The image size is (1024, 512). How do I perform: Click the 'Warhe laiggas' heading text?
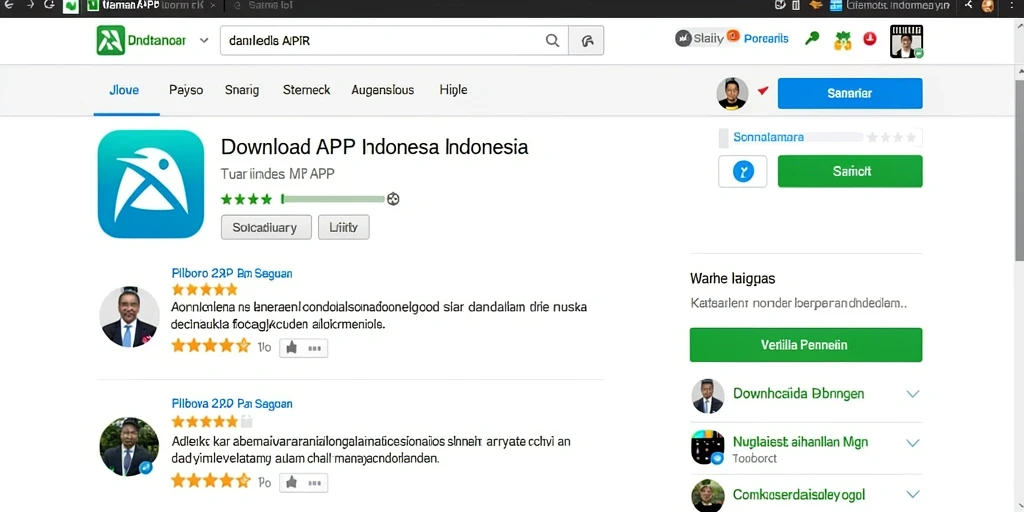click(x=733, y=279)
